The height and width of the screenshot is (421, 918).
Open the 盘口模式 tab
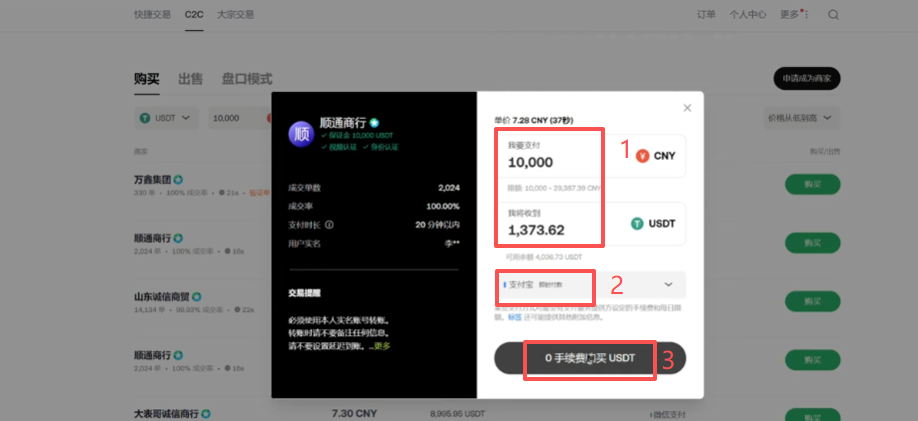click(247, 78)
